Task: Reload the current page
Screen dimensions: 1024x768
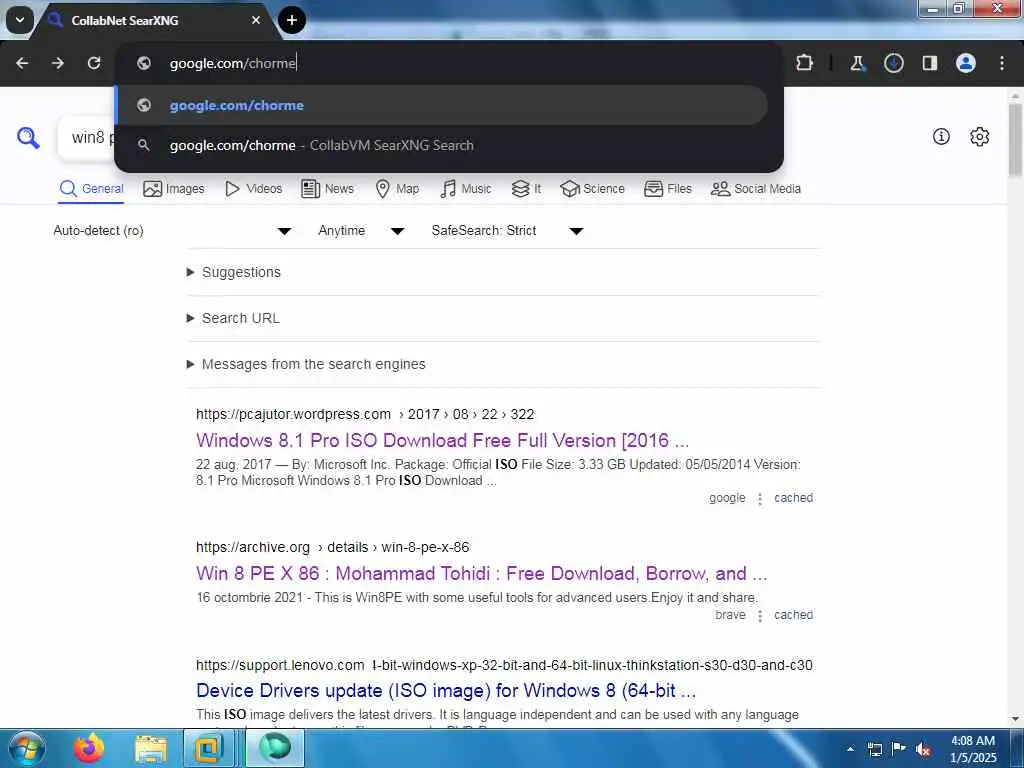Action: click(x=94, y=63)
